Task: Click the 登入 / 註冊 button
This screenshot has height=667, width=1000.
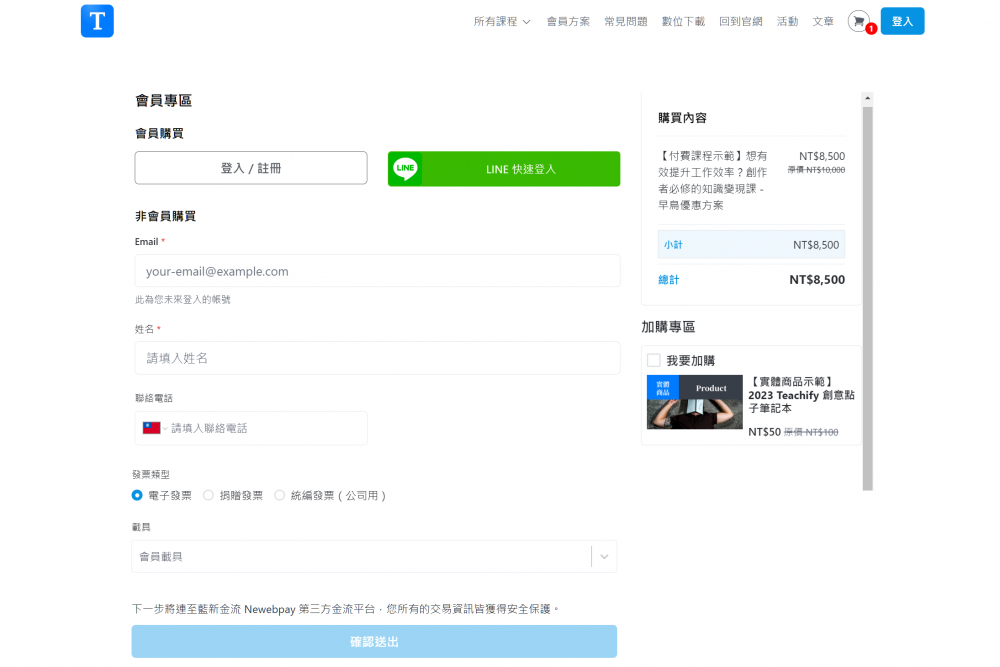Action: pyautogui.click(x=251, y=168)
